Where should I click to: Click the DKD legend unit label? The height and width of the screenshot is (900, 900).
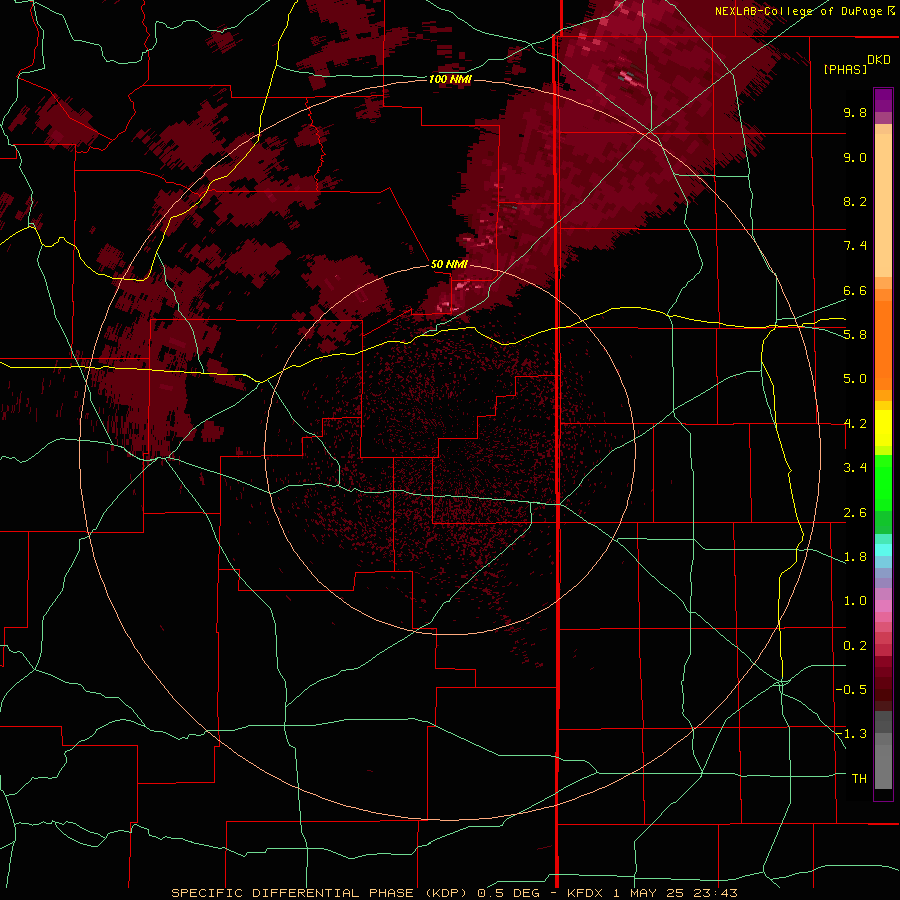[879, 60]
